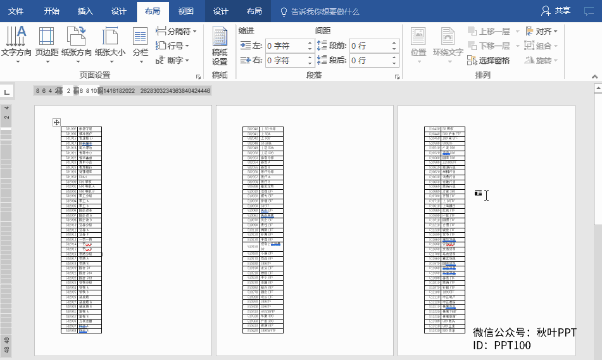This screenshot has height=360, width=602.
Task: Click the 告诉我你想要做什么 search box
Action: coord(320,12)
